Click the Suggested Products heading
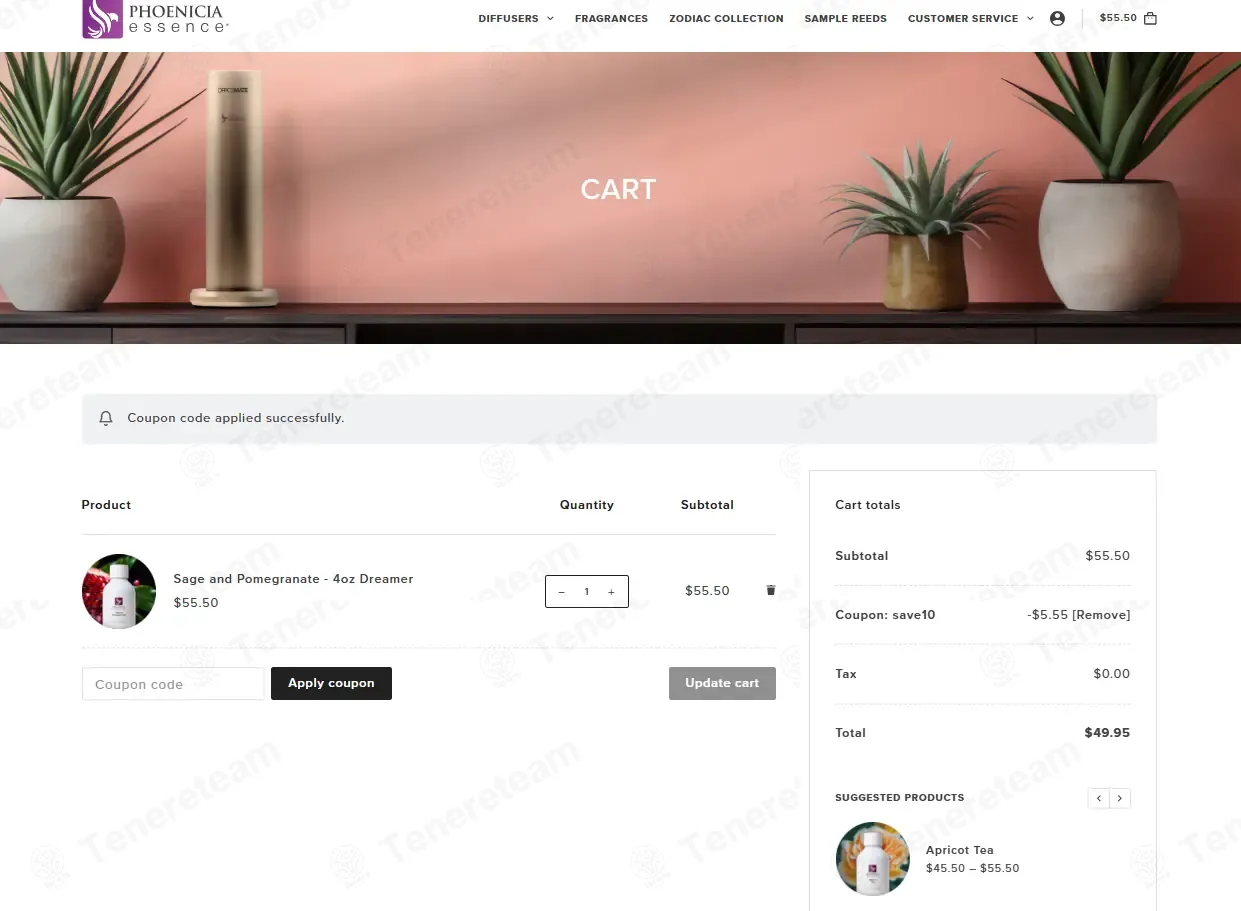The height and width of the screenshot is (911, 1241). point(899,798)
